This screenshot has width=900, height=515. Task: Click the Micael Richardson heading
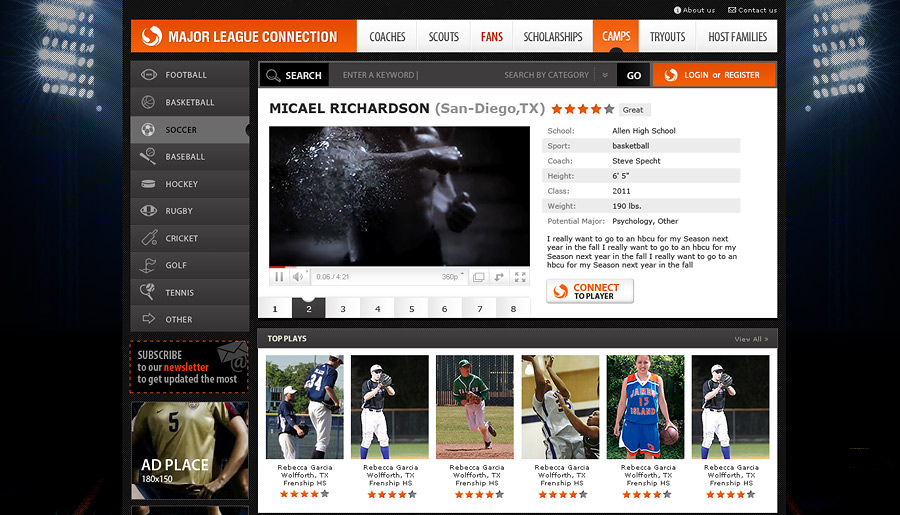[349, 109]
